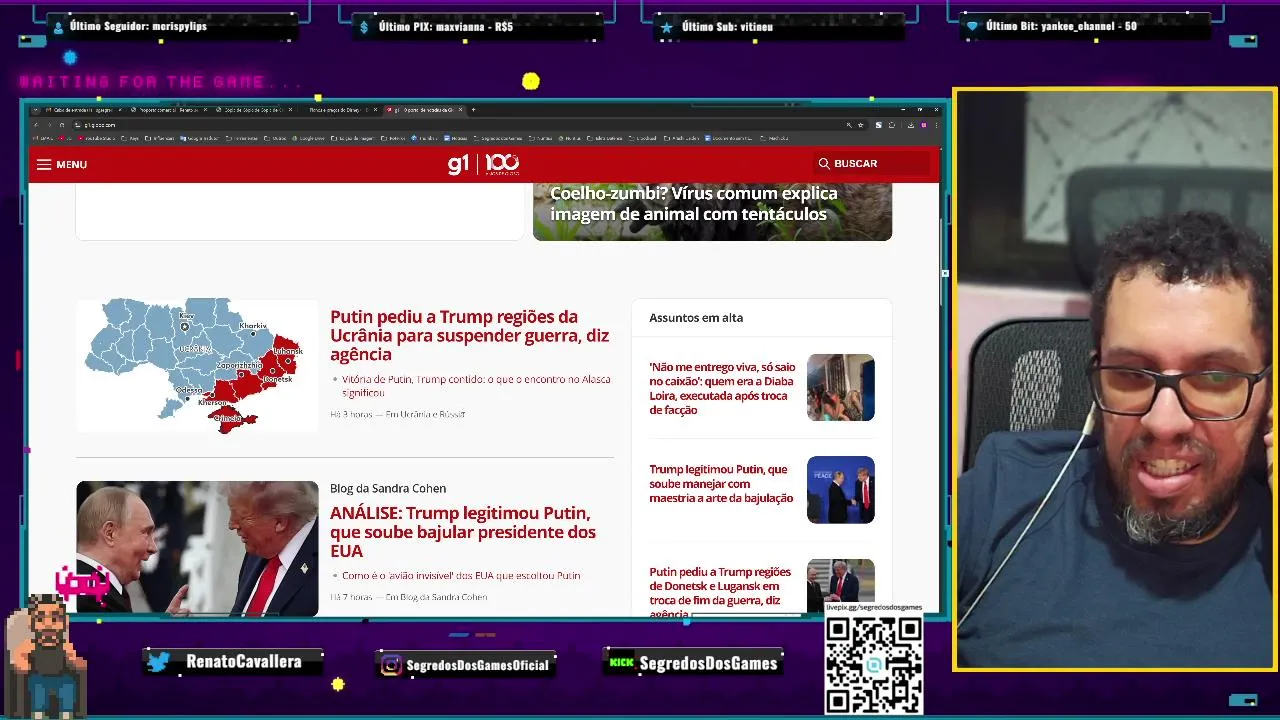Open Blog da Sandra Cohen label

pyautogui.click(x=388, y=488)
